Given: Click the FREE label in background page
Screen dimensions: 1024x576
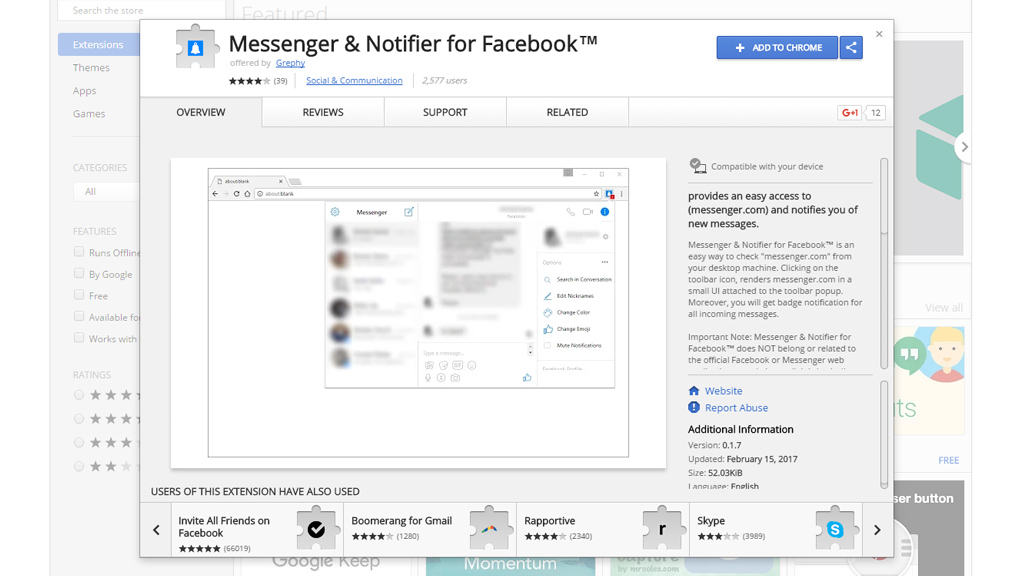Looking at the screenshot, I should 948,460.
